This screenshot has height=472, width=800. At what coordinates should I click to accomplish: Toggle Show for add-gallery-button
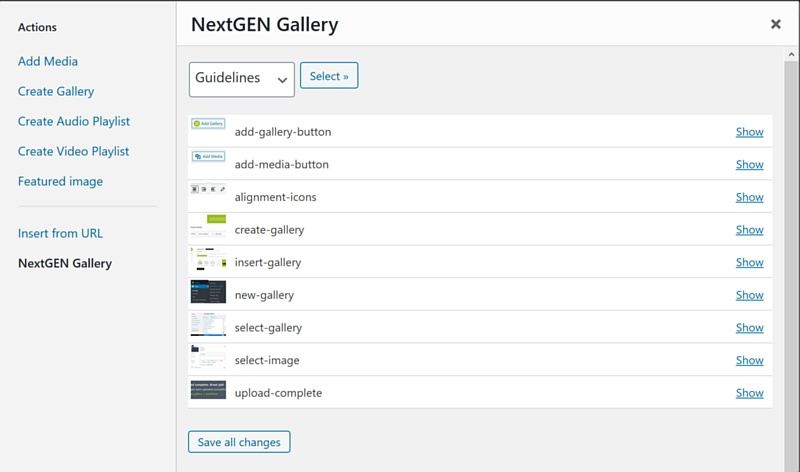pos(749,132)
